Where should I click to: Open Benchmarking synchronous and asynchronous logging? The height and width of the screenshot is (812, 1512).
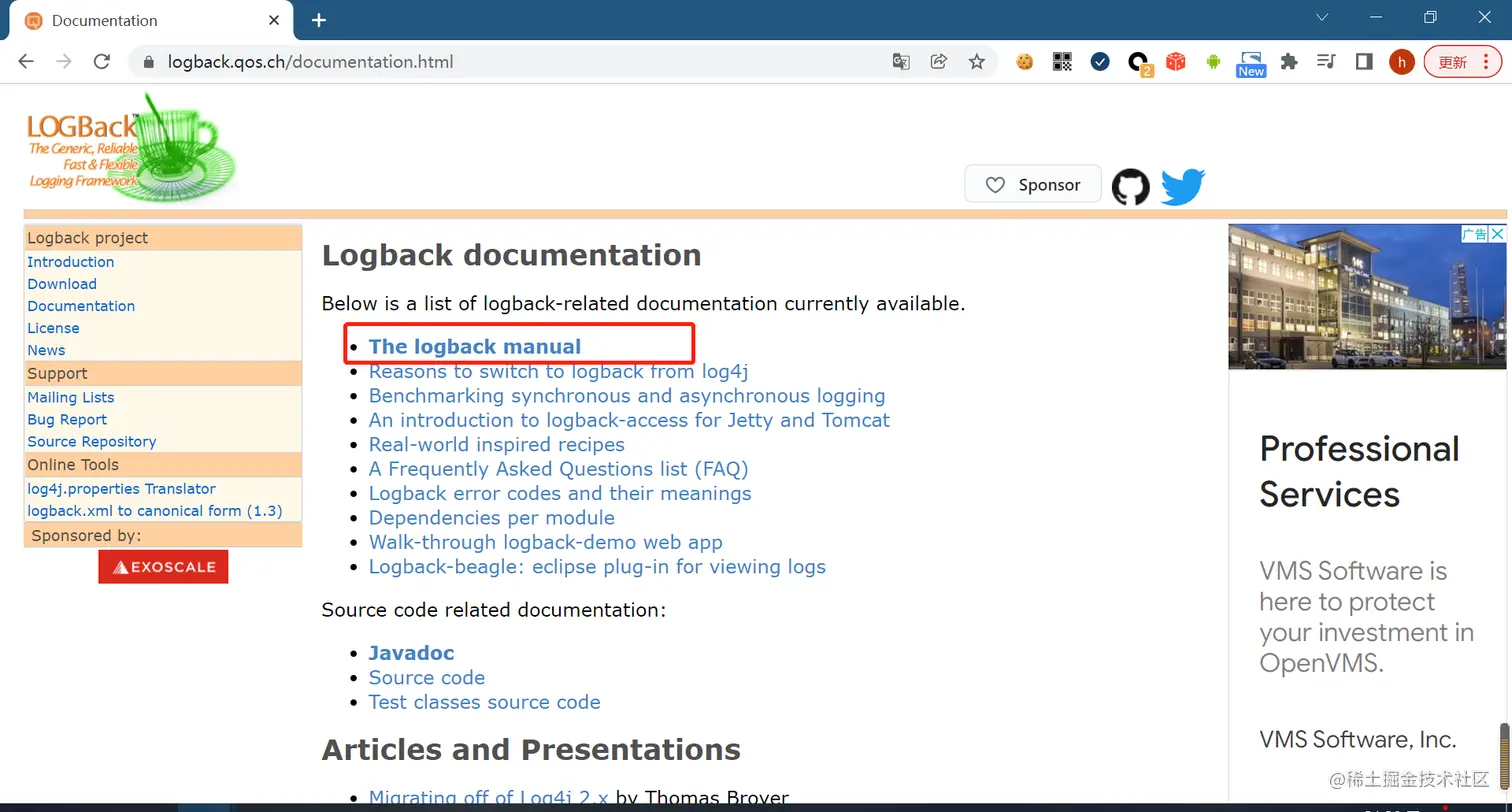(x=627, y=395)
